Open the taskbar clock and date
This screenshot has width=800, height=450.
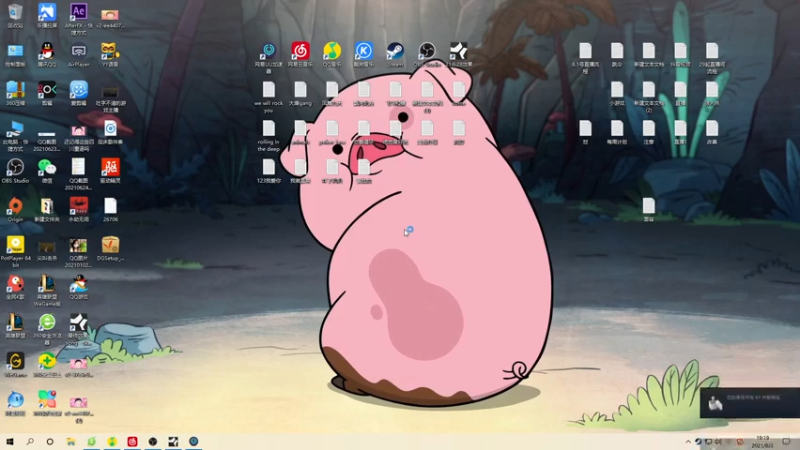(x=762, y=442)
